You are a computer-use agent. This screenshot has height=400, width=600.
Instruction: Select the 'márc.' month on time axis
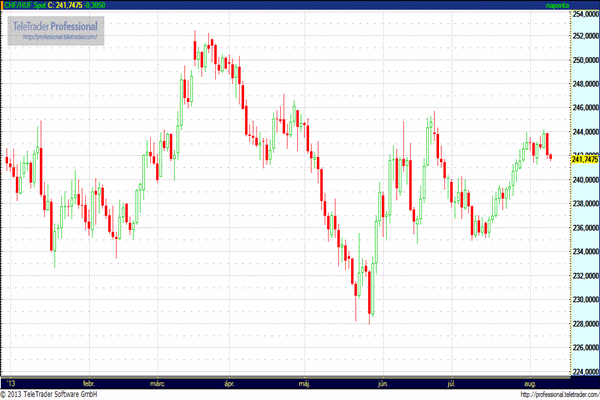[157, 382]
